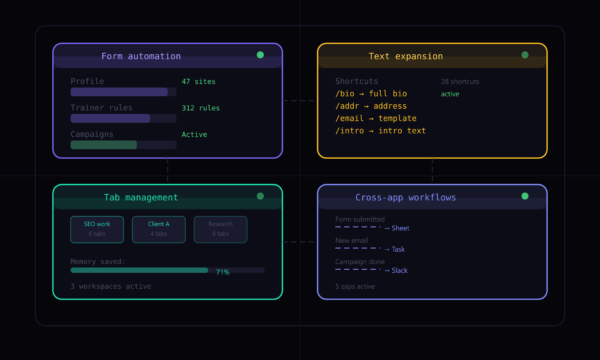Click '5 zaps active' text

[355, 286]
